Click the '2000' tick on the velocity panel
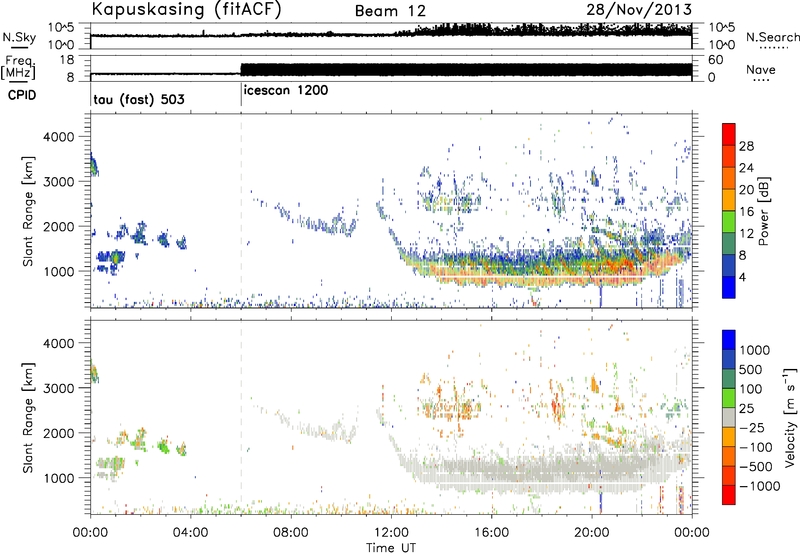Screen dimensions: 800x554 pyautogui.click(x=59, y=433)
